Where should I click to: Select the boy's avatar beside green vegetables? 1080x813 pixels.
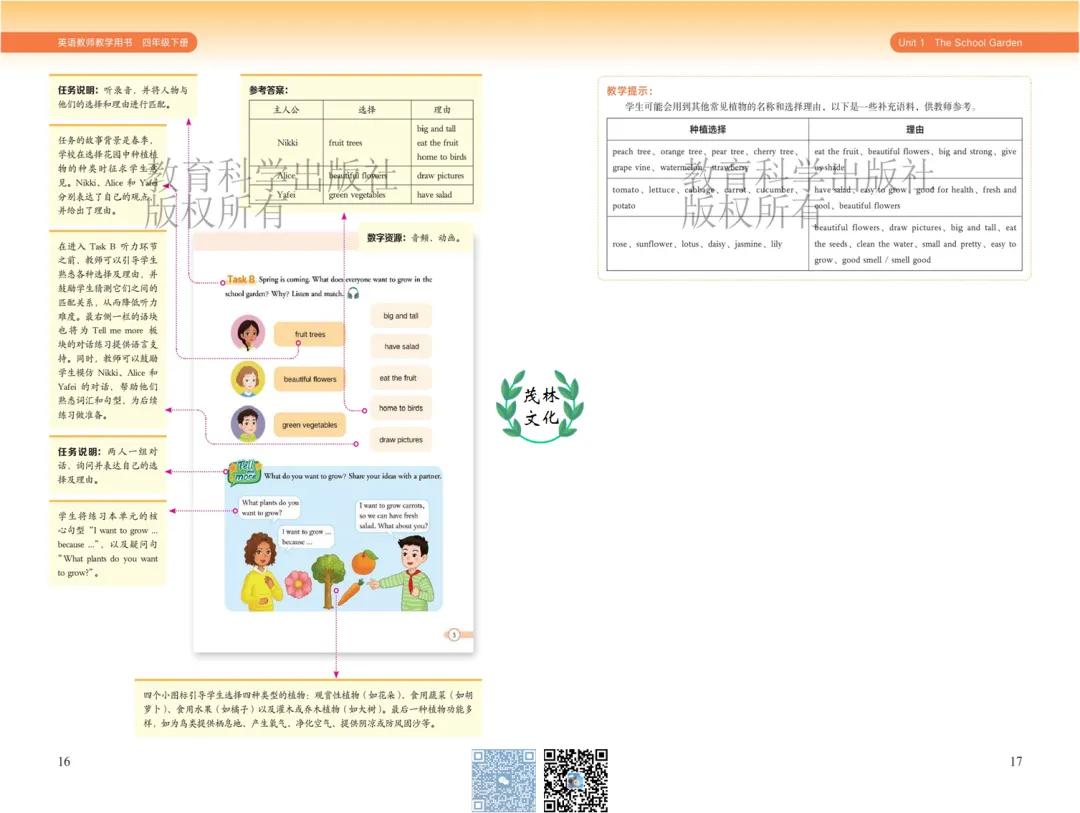pyautogui.click(x=248, y=424)
